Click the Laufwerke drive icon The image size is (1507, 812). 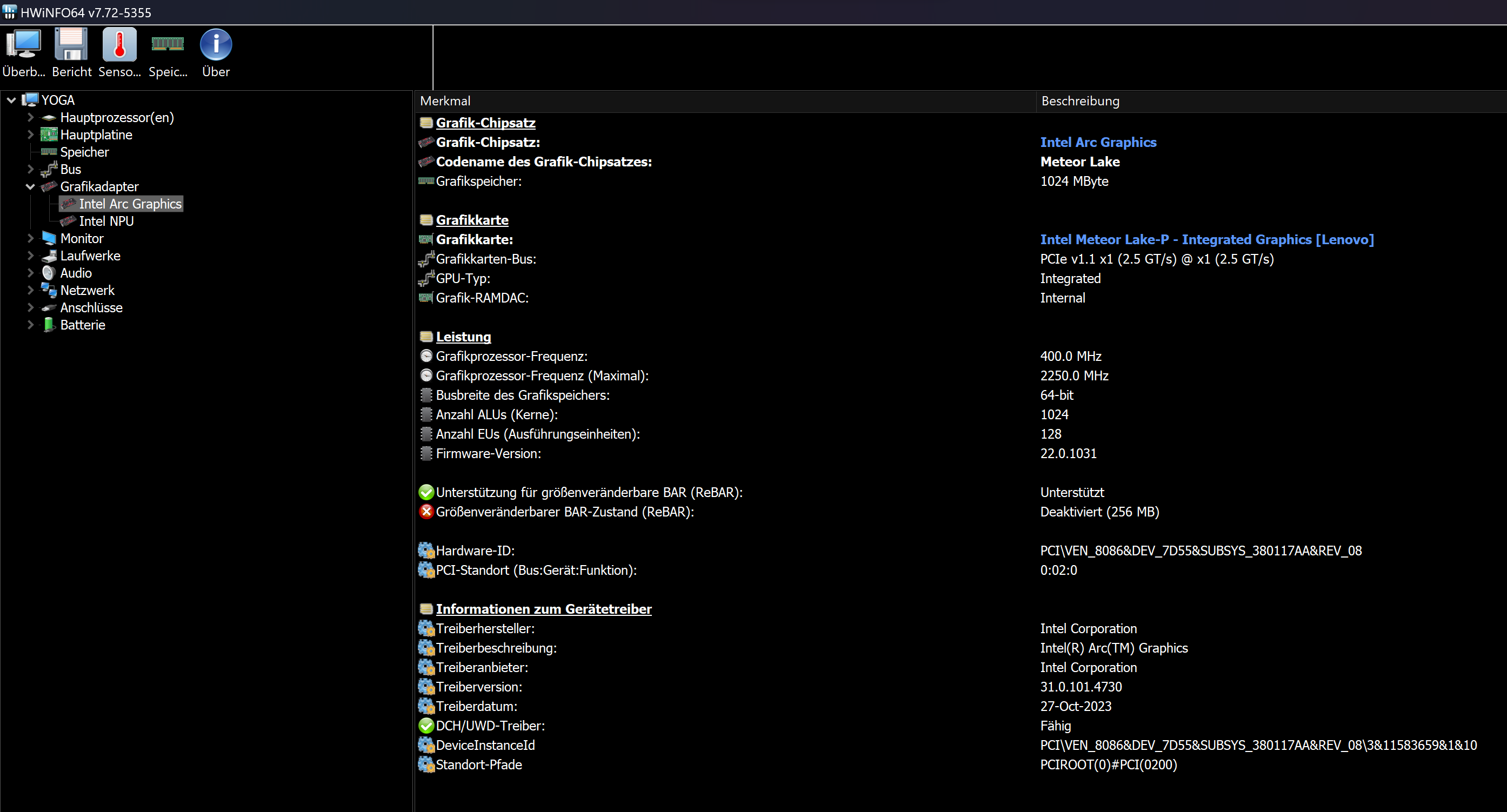[x=49, y=256]
